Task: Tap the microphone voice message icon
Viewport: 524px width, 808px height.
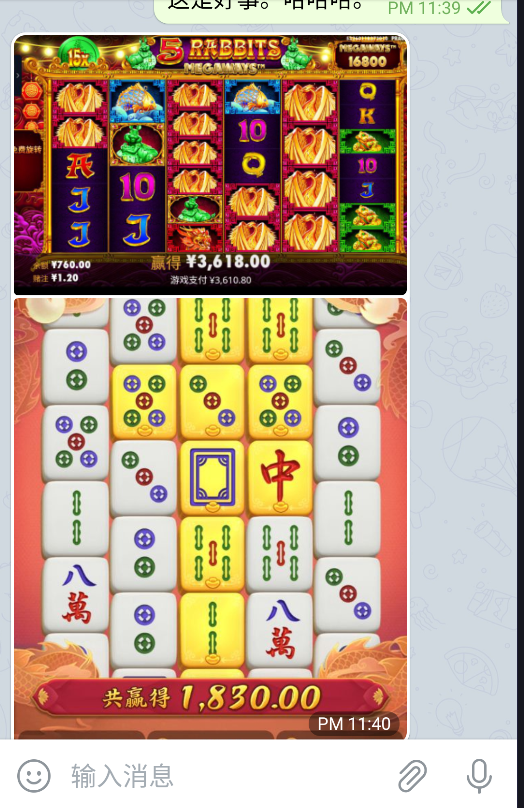Action: pyautogui.click(x=479, y=776)
